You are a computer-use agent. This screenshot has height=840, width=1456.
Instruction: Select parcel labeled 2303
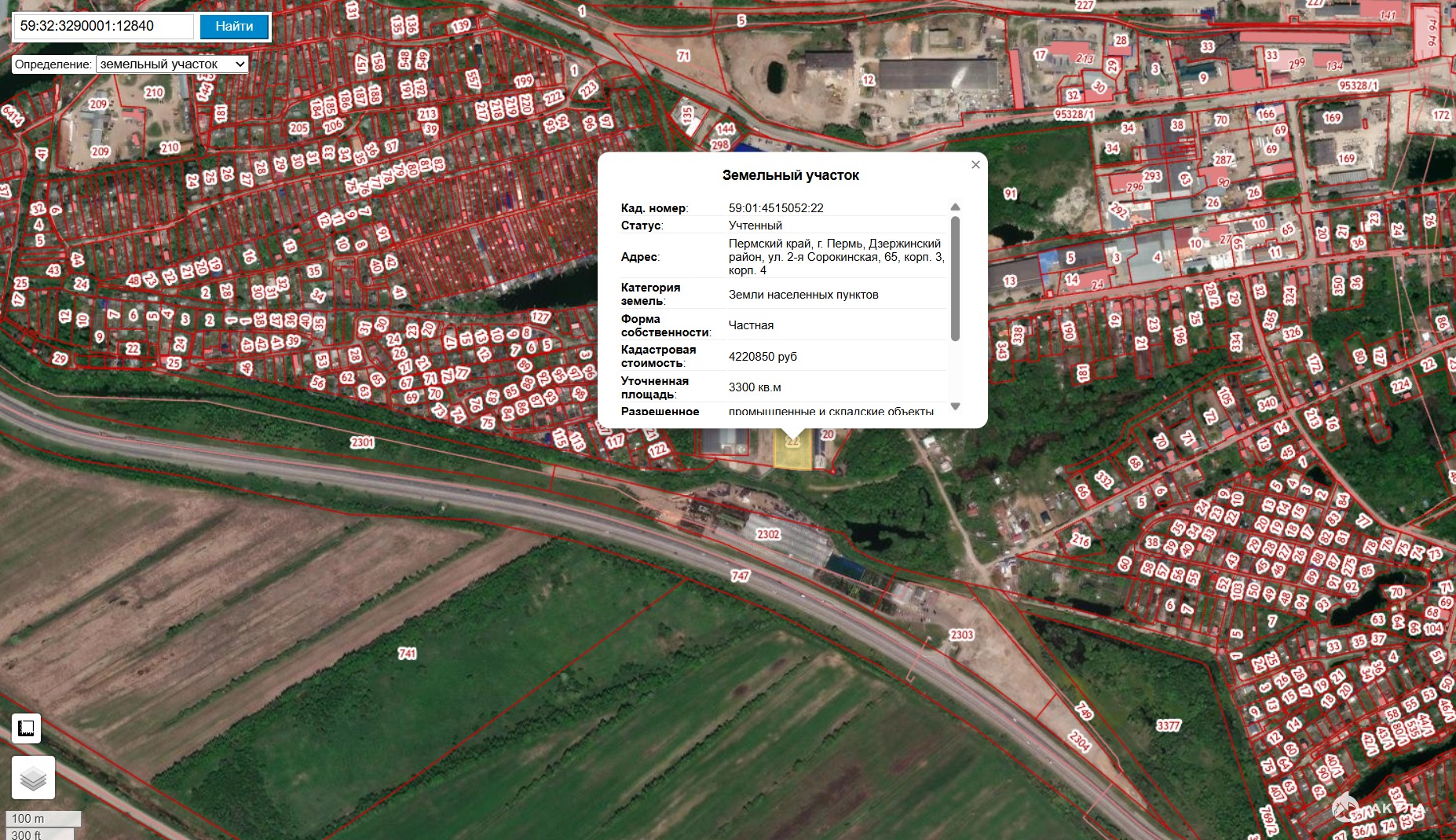[x=961, y=635]
